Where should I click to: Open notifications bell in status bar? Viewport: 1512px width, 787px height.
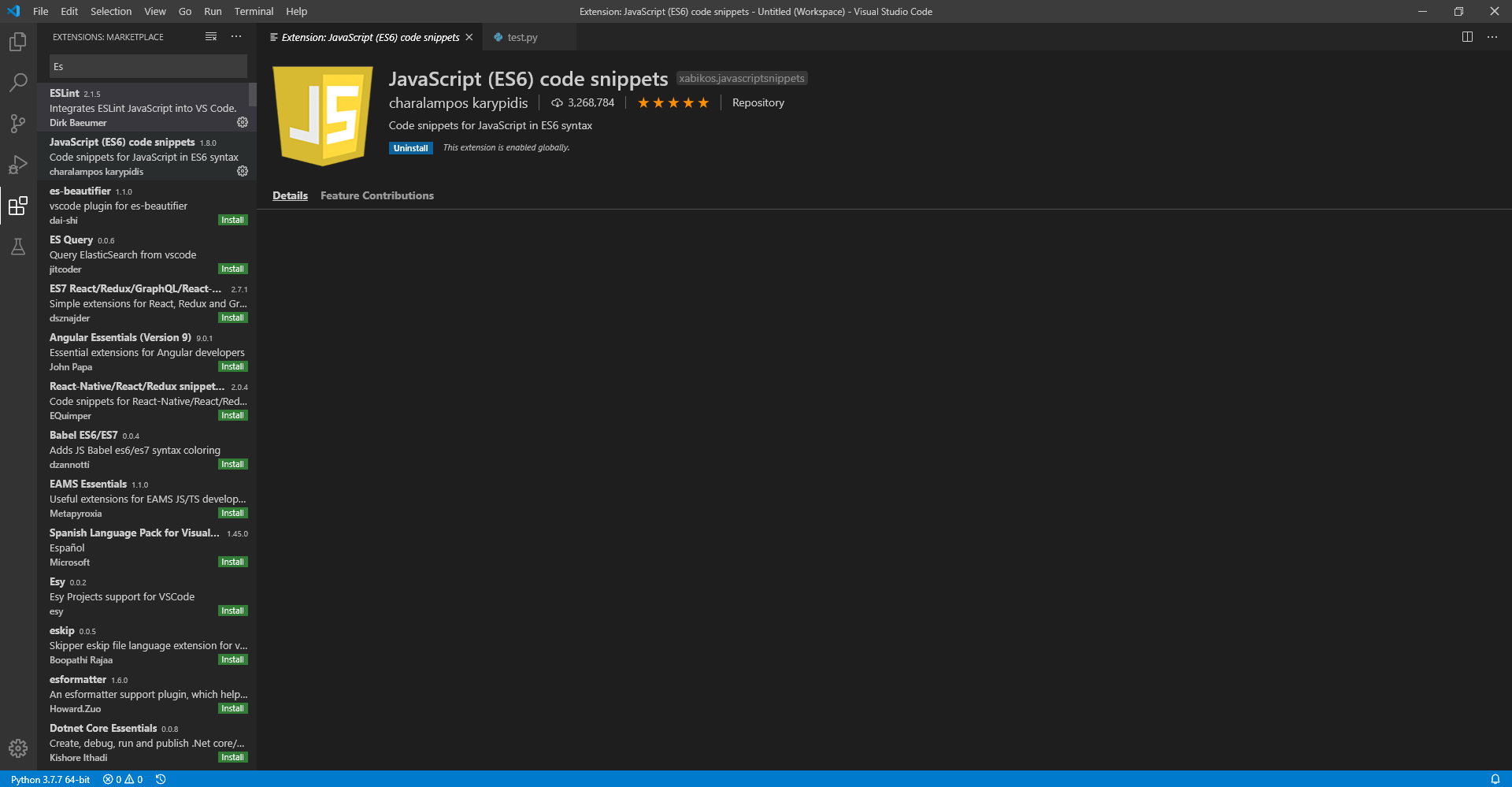[1495, 779]
